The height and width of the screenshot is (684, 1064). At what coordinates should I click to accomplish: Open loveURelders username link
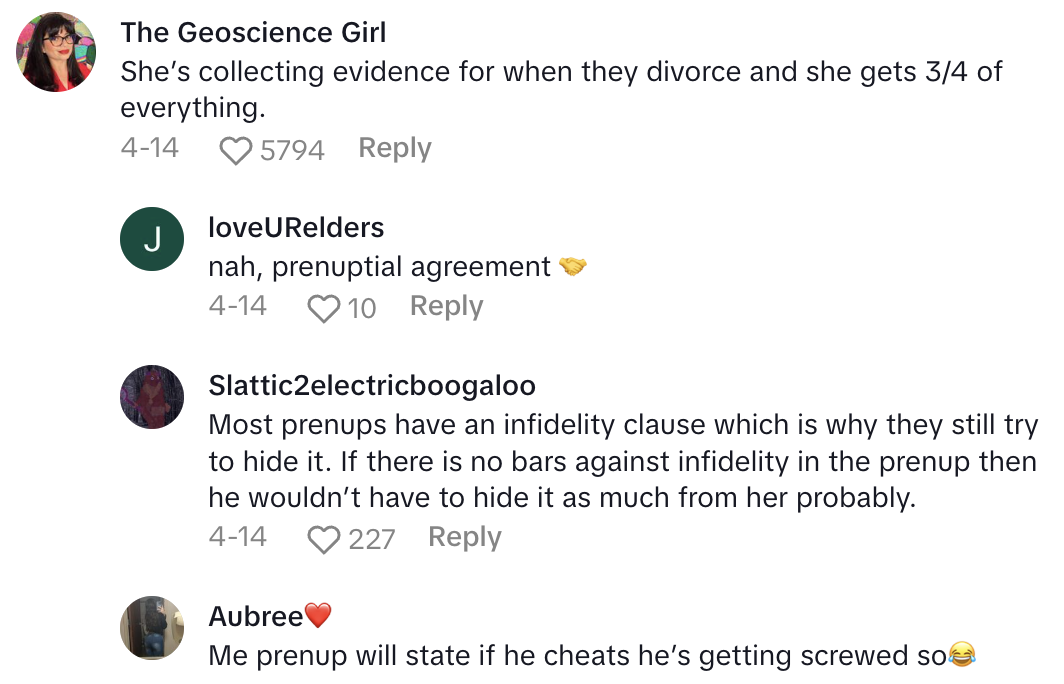click(x=296, y=228)
